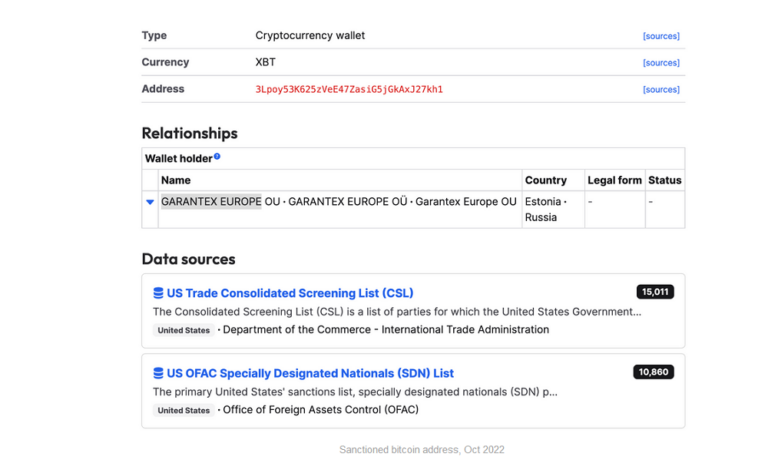Open US OFAC Specially Designated Nationals link
The height and width of the screenshot is (466, 768).
coord(310,373)
